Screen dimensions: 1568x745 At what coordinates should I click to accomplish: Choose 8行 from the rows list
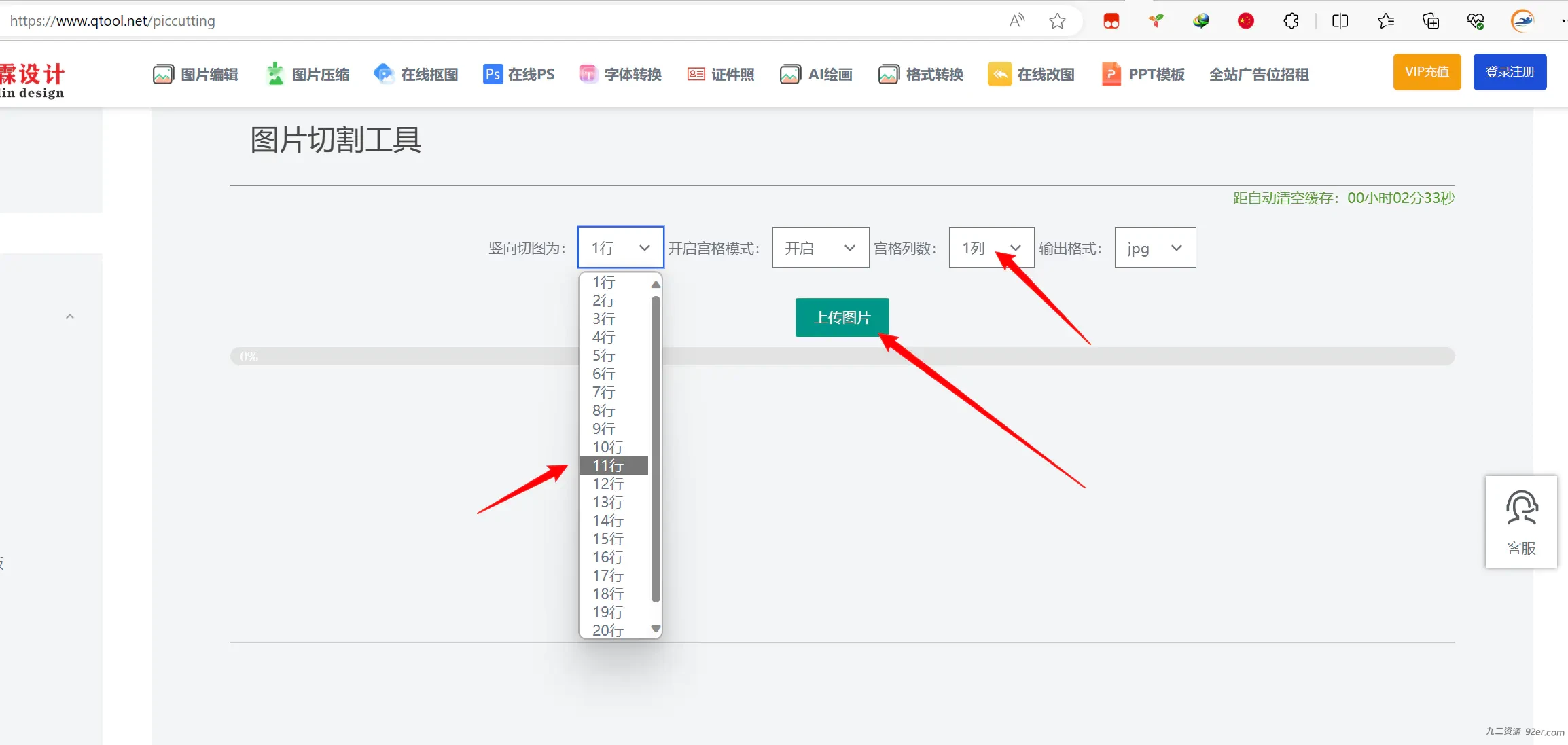(614, 410)
